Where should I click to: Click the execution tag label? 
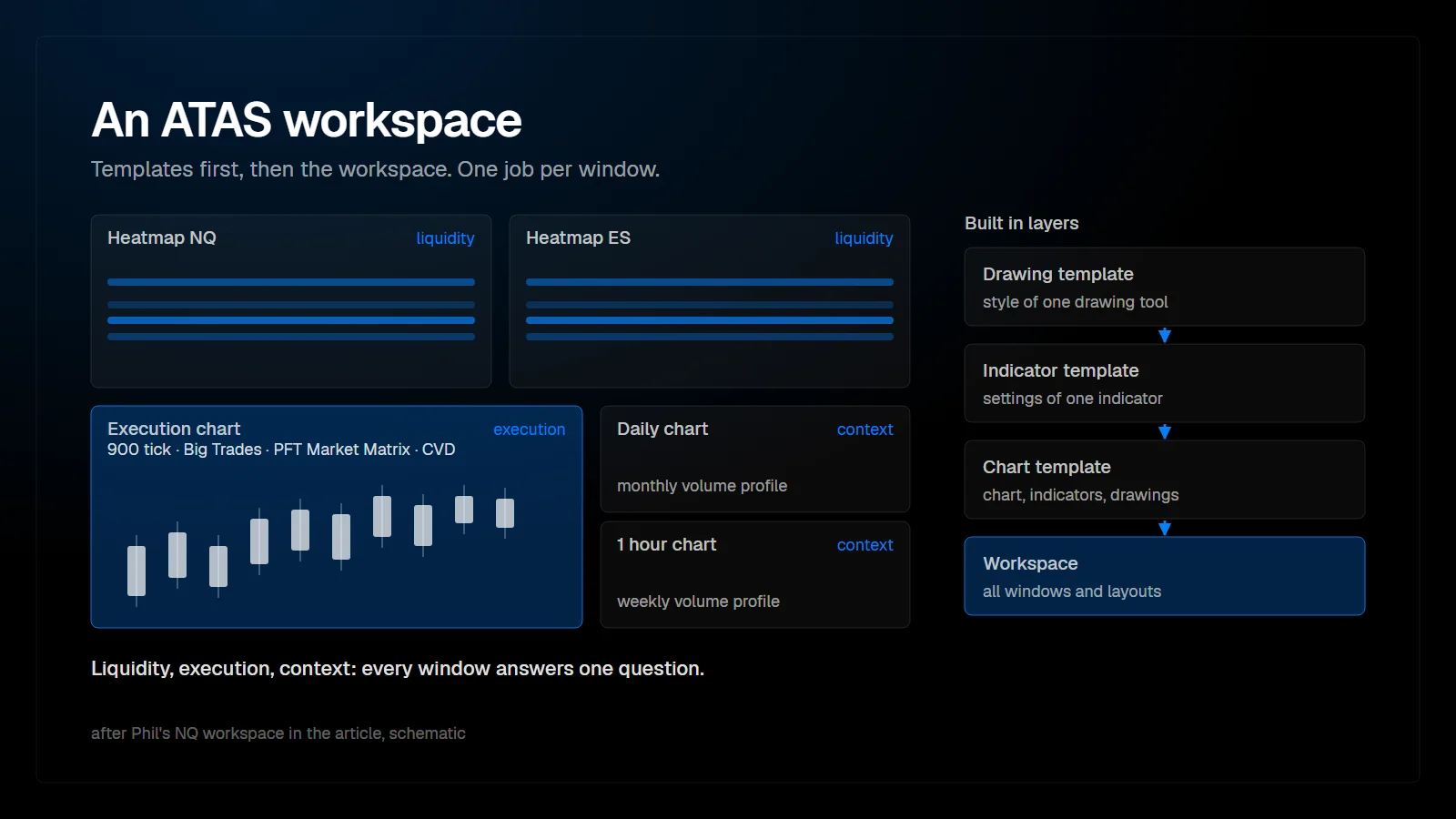pos(529,430)
